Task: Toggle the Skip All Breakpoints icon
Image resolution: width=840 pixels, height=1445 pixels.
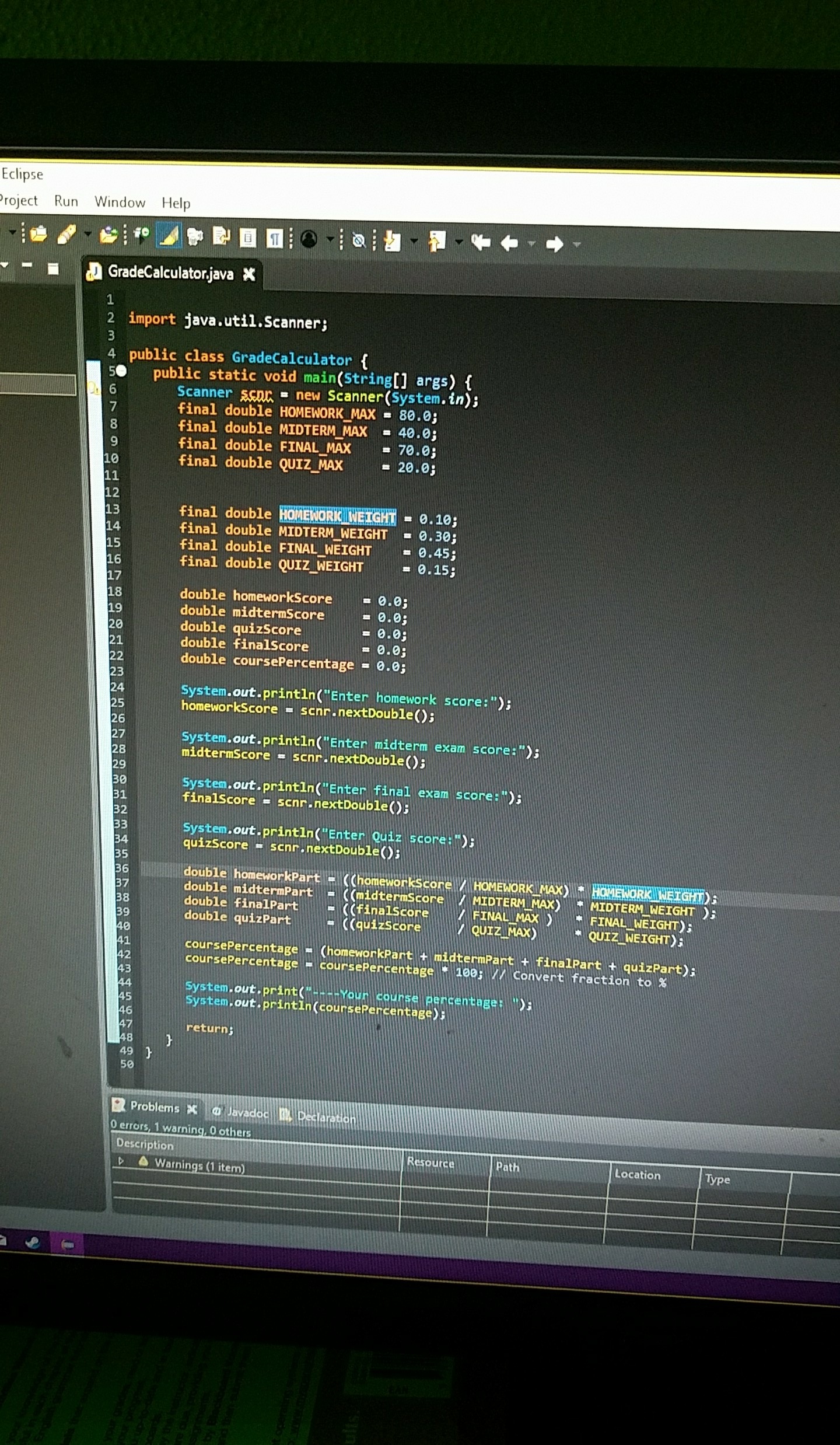Action: (359, 240)
